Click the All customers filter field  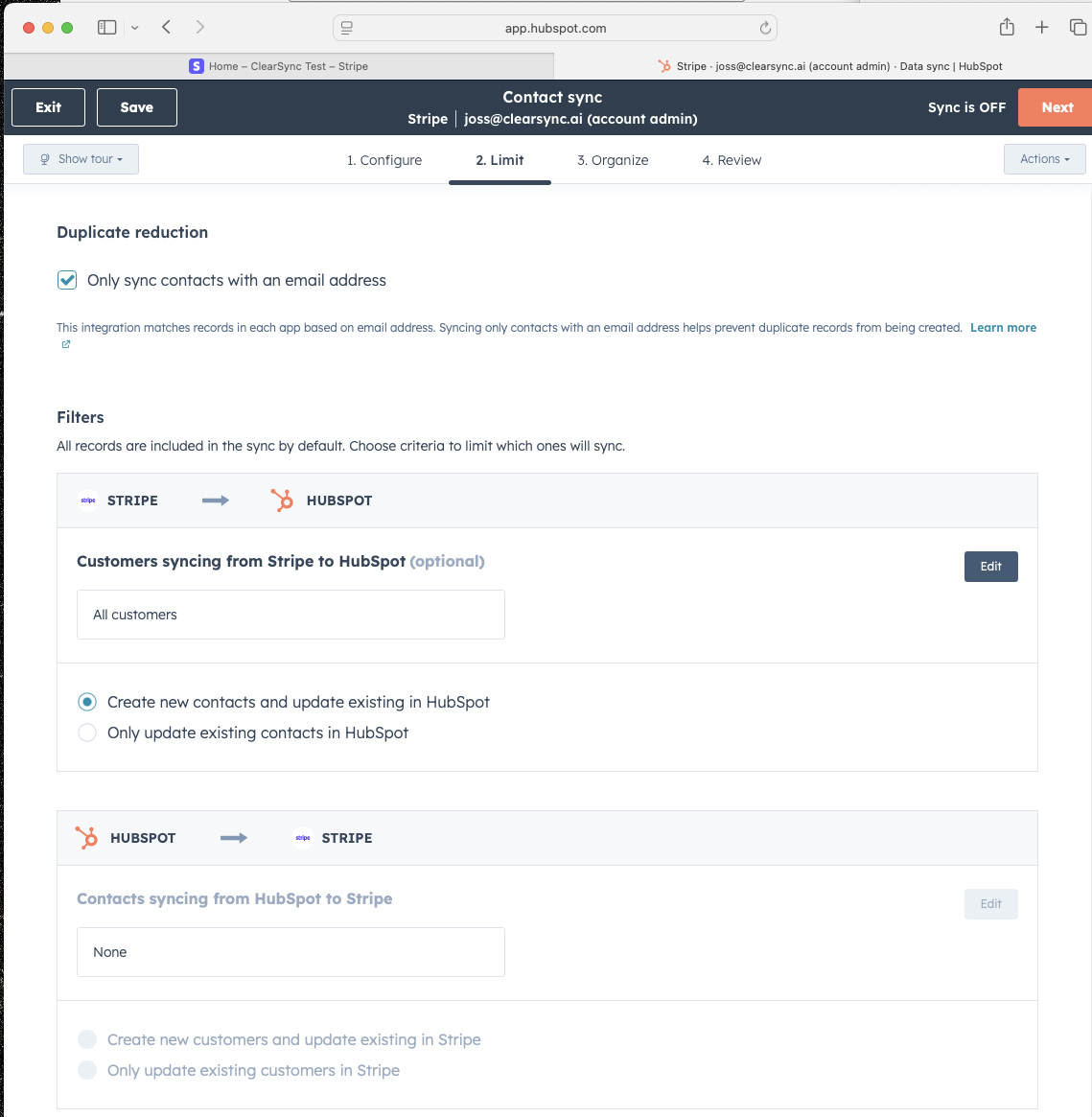pos(290,614)
